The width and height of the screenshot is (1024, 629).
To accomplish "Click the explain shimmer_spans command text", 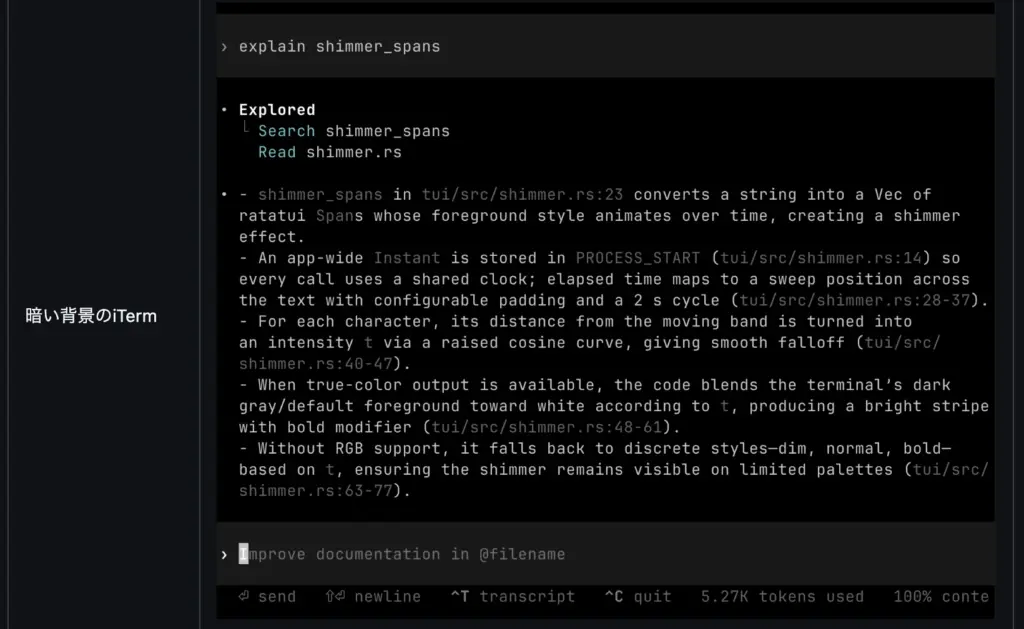I will click(339, 47).
